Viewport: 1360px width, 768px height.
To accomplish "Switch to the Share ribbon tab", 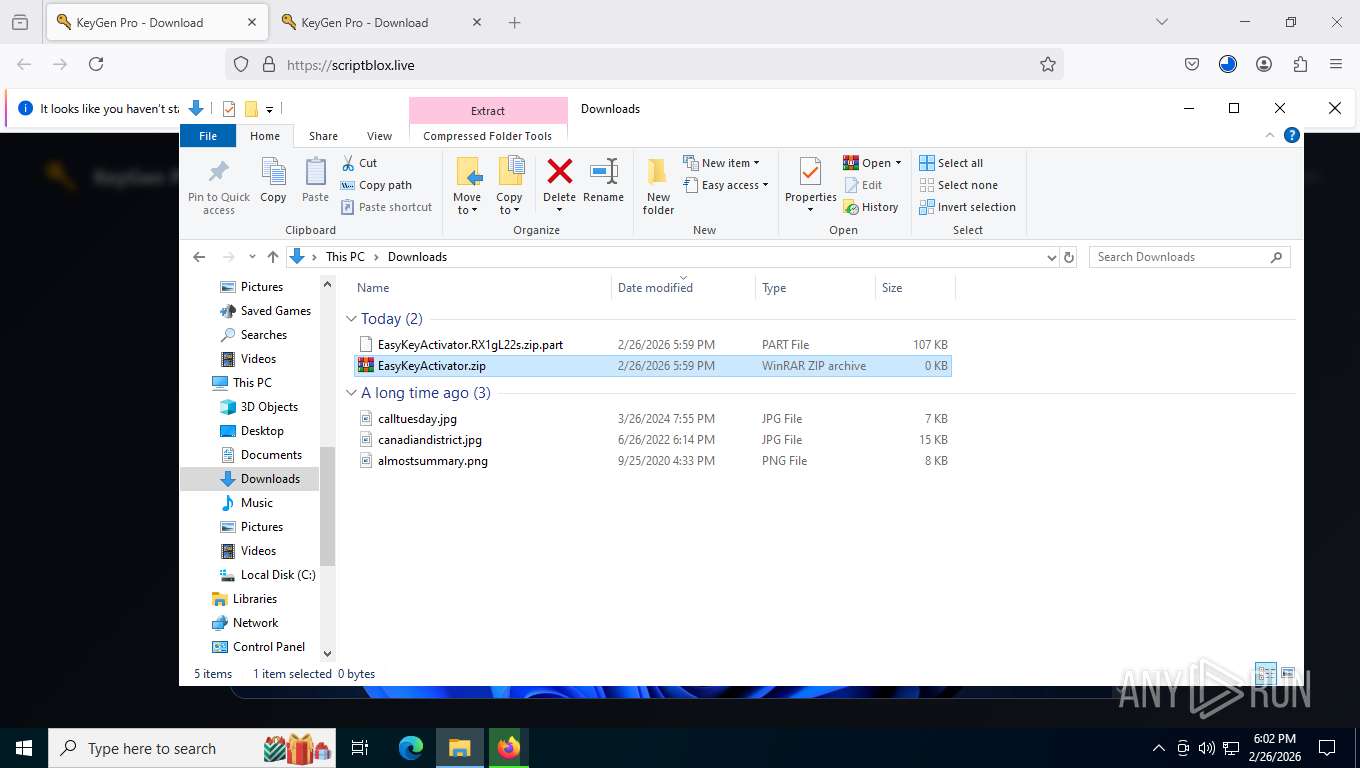I will click(x=323, y=136).
